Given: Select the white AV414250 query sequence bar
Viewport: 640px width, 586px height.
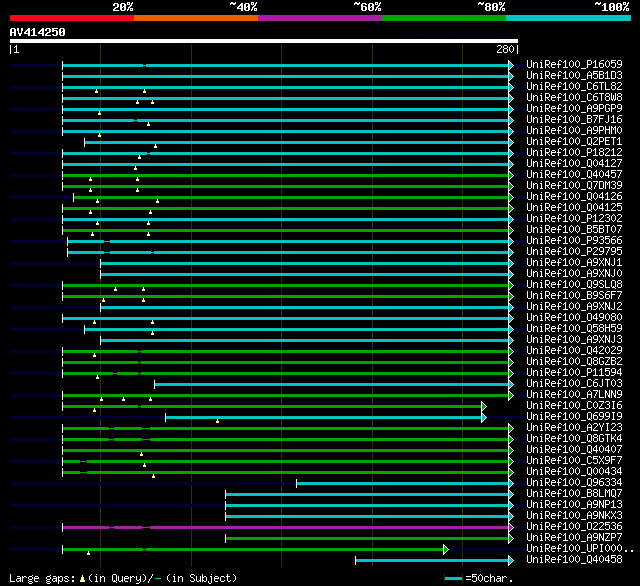Looking at the screenshot, I should (x=264, y=41).
